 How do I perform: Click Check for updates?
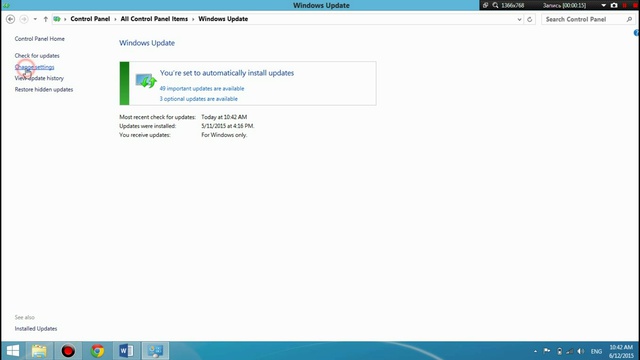[37, 56]
